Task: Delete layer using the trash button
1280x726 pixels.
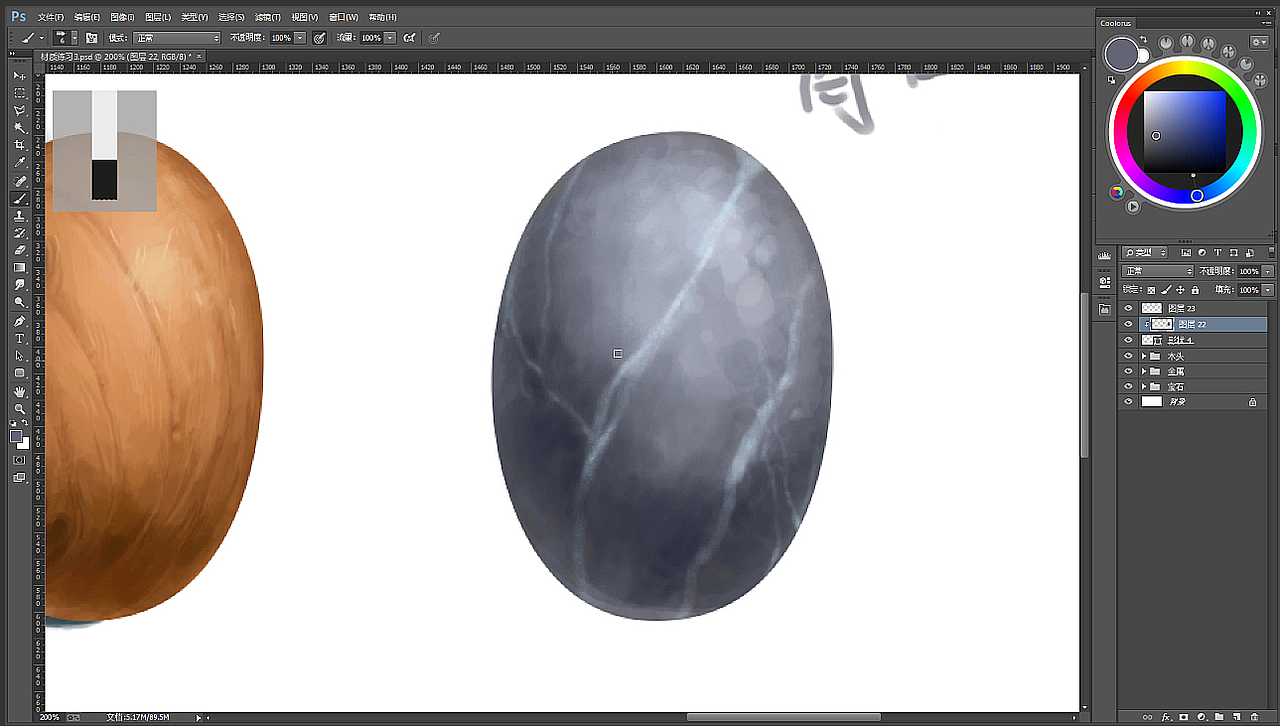Action: tap(1255, 717)
